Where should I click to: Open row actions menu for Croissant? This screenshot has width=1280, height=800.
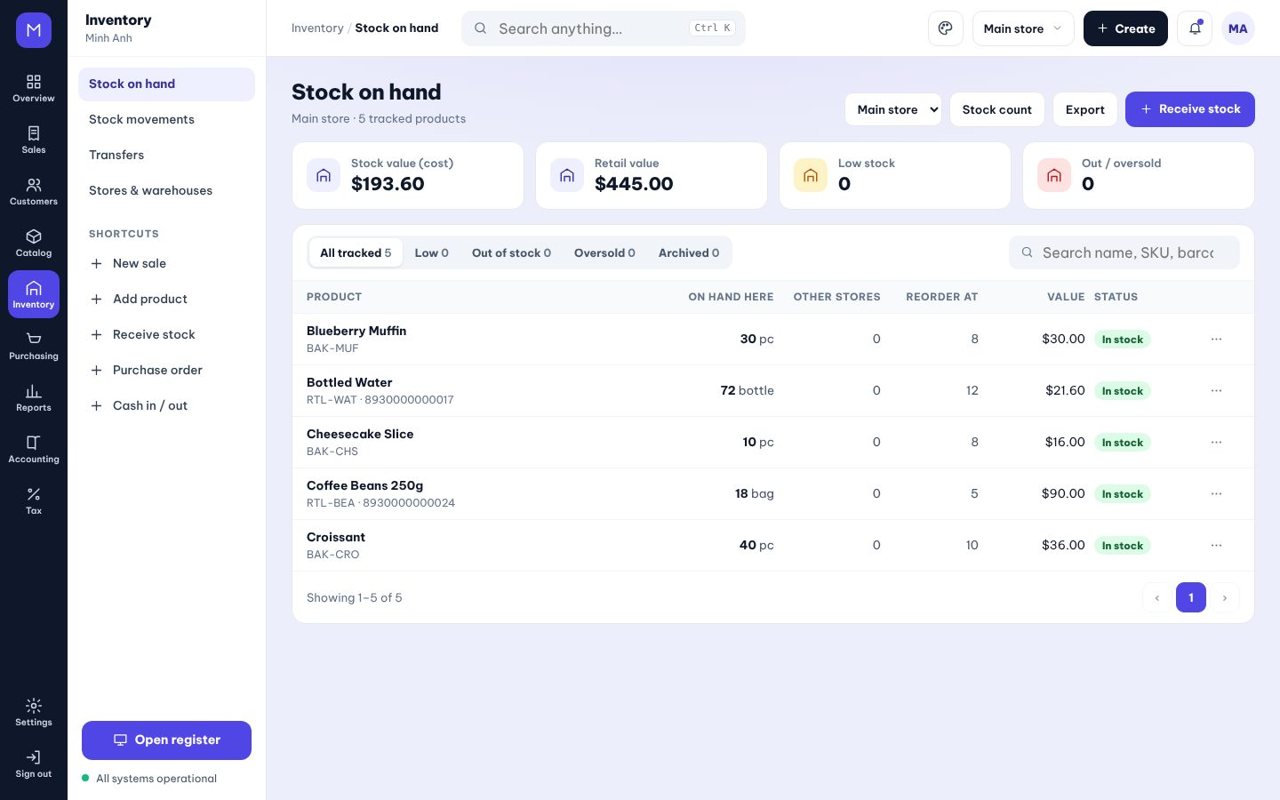click(x=1216, y=545)
